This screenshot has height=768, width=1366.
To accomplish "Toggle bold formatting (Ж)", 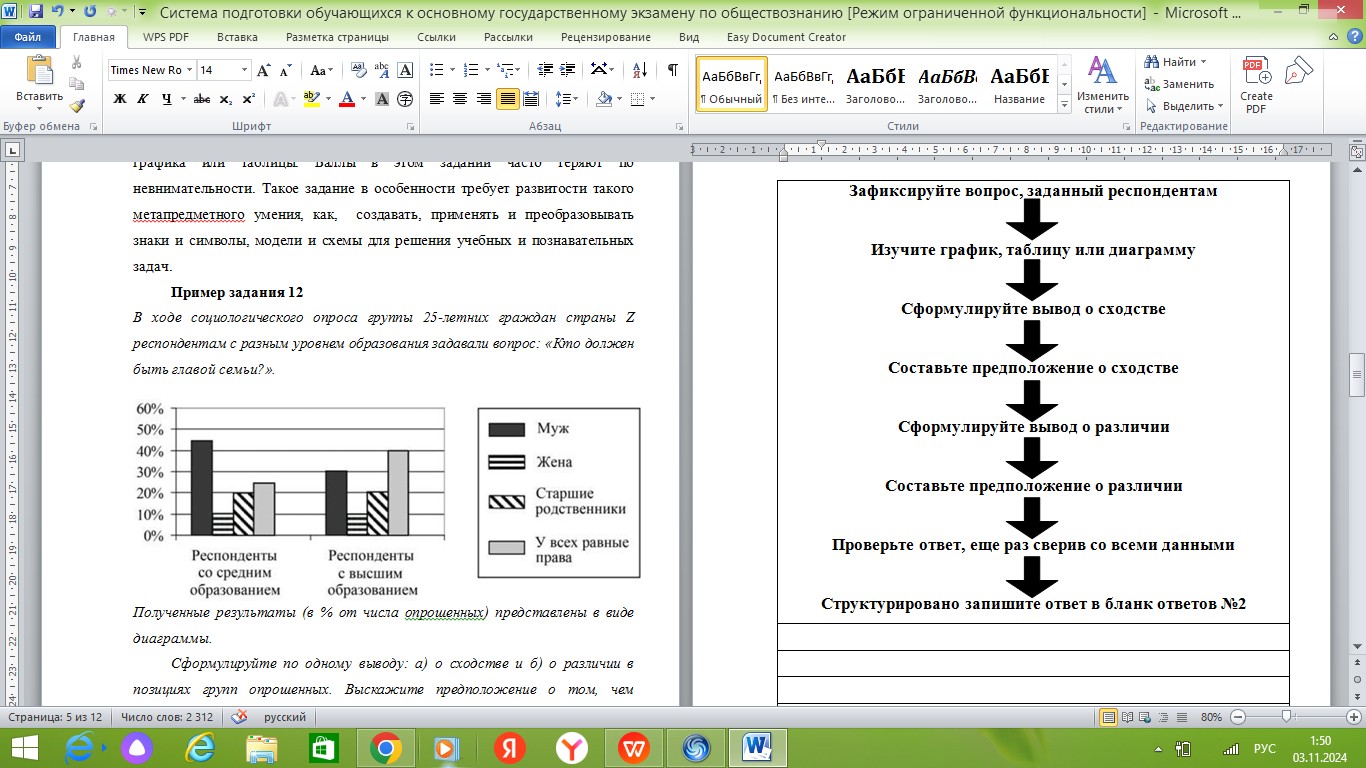I will 120,99.
